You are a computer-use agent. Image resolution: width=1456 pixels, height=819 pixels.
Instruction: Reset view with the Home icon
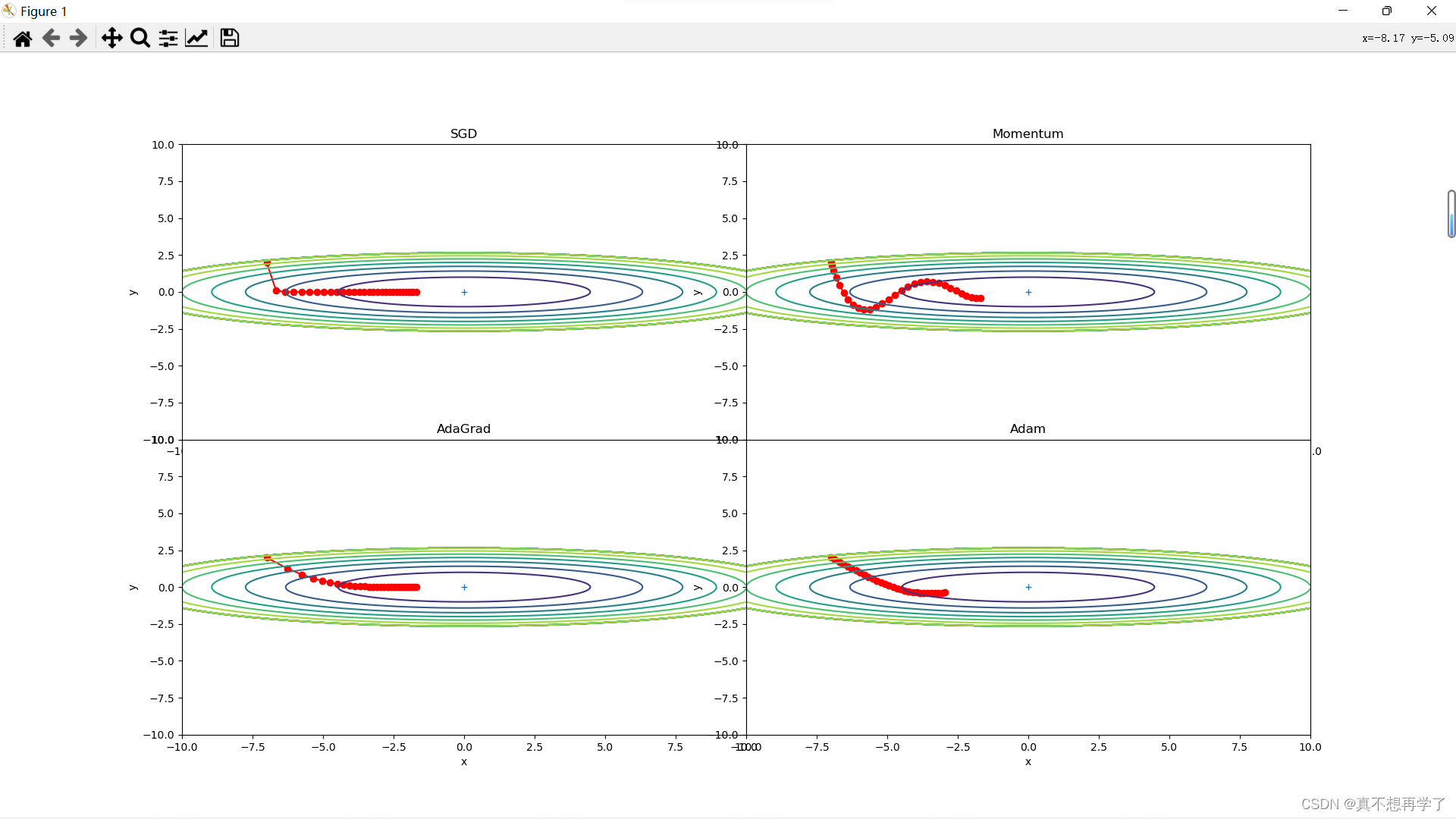tap(23, 38)
